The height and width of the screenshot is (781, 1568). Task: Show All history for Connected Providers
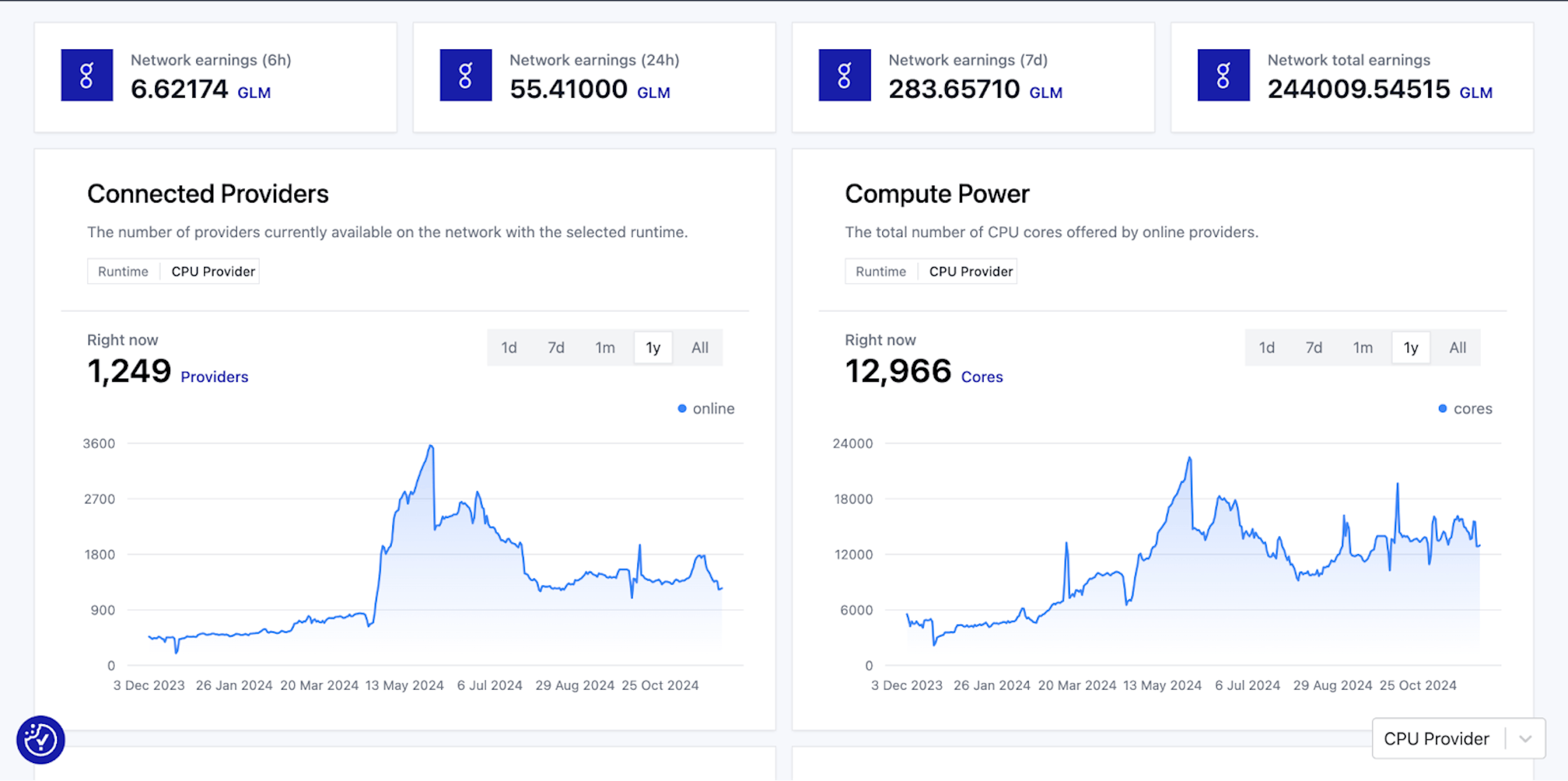(699, 347)
